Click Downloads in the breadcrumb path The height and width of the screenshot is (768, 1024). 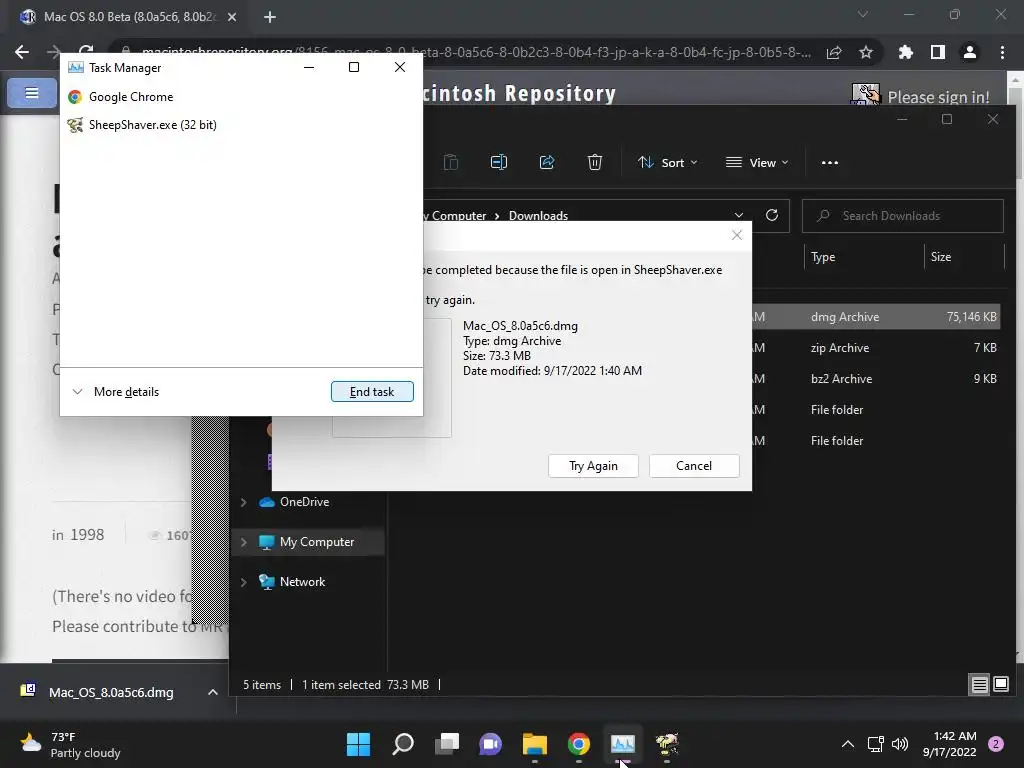click(x=538, y=216)
